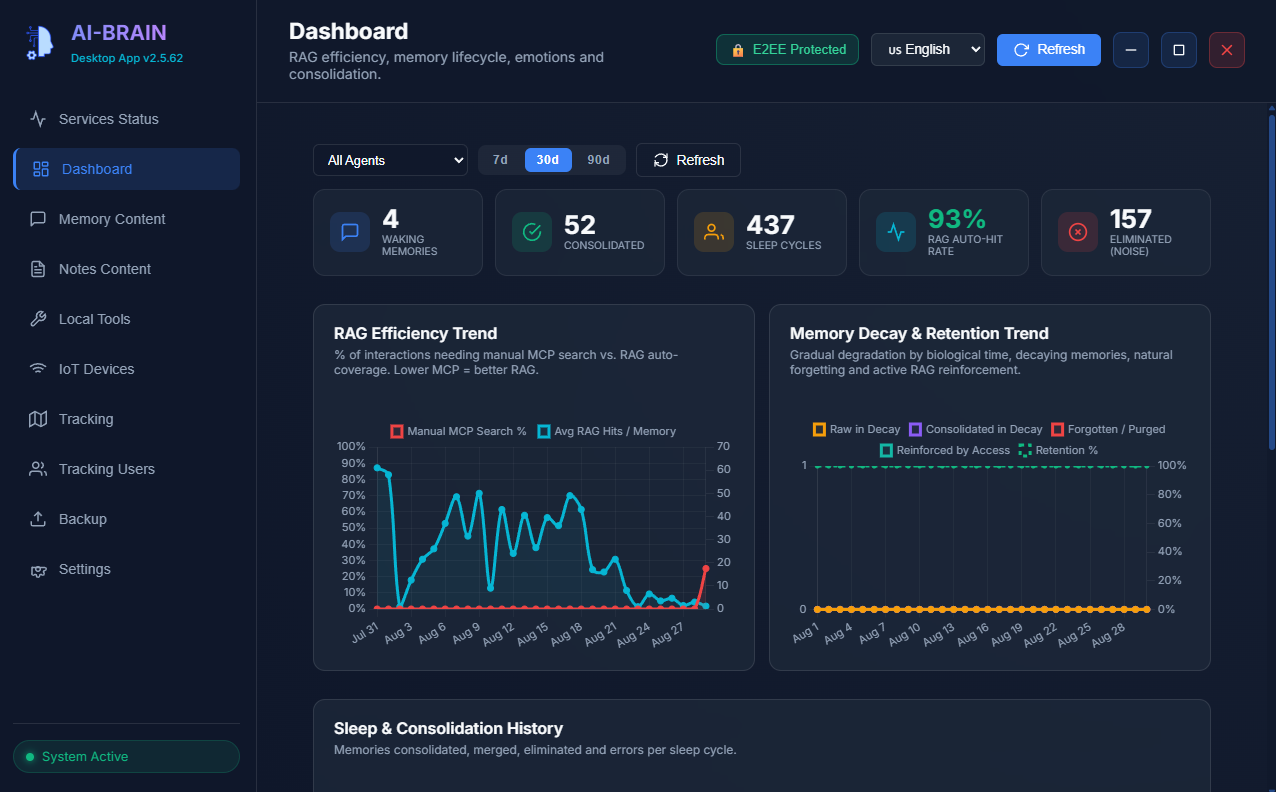1276x792 pixels.
Task: Click the Waking Memories stat card
Action: [398, 232]
